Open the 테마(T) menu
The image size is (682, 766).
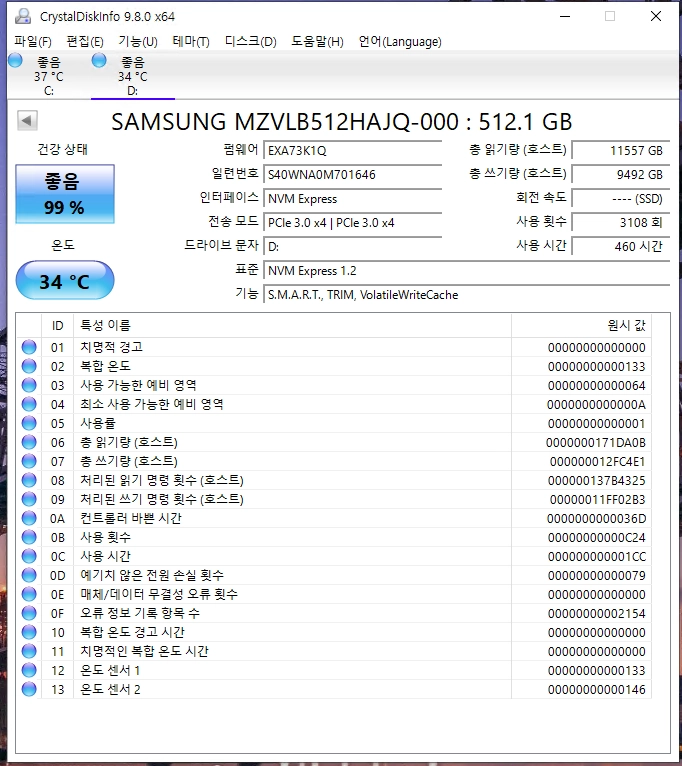tap(191, 42)
